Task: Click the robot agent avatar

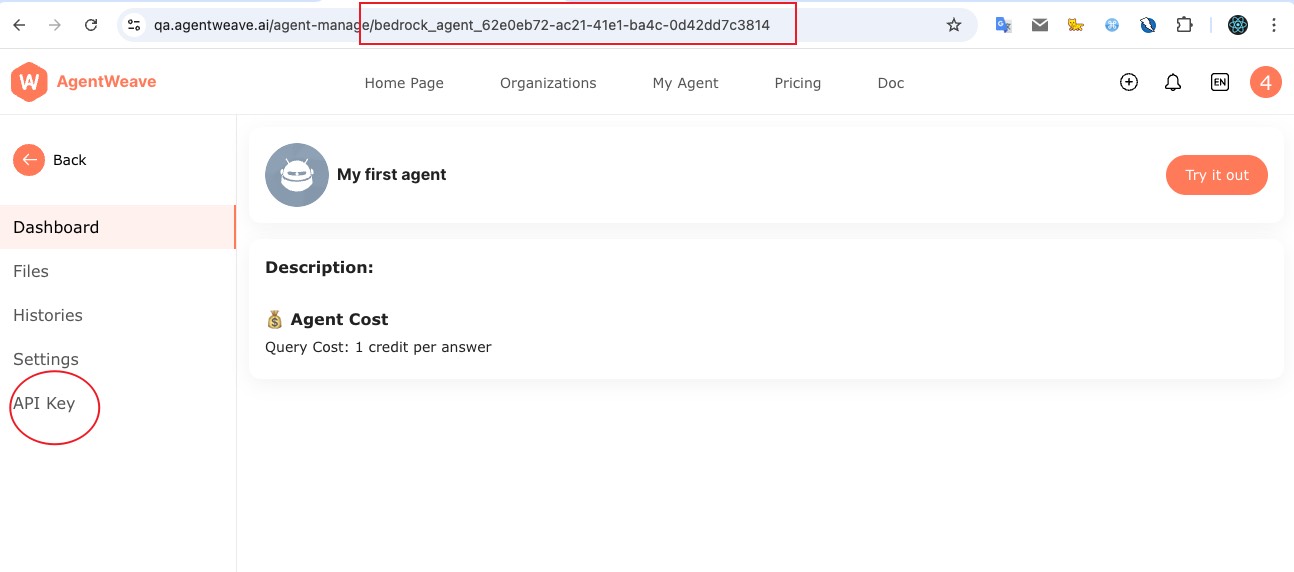Action: coord(297,175)
